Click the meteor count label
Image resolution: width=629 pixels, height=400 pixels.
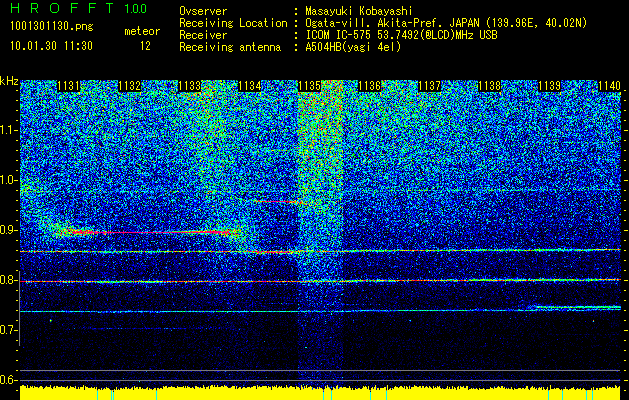click(142, 31)
